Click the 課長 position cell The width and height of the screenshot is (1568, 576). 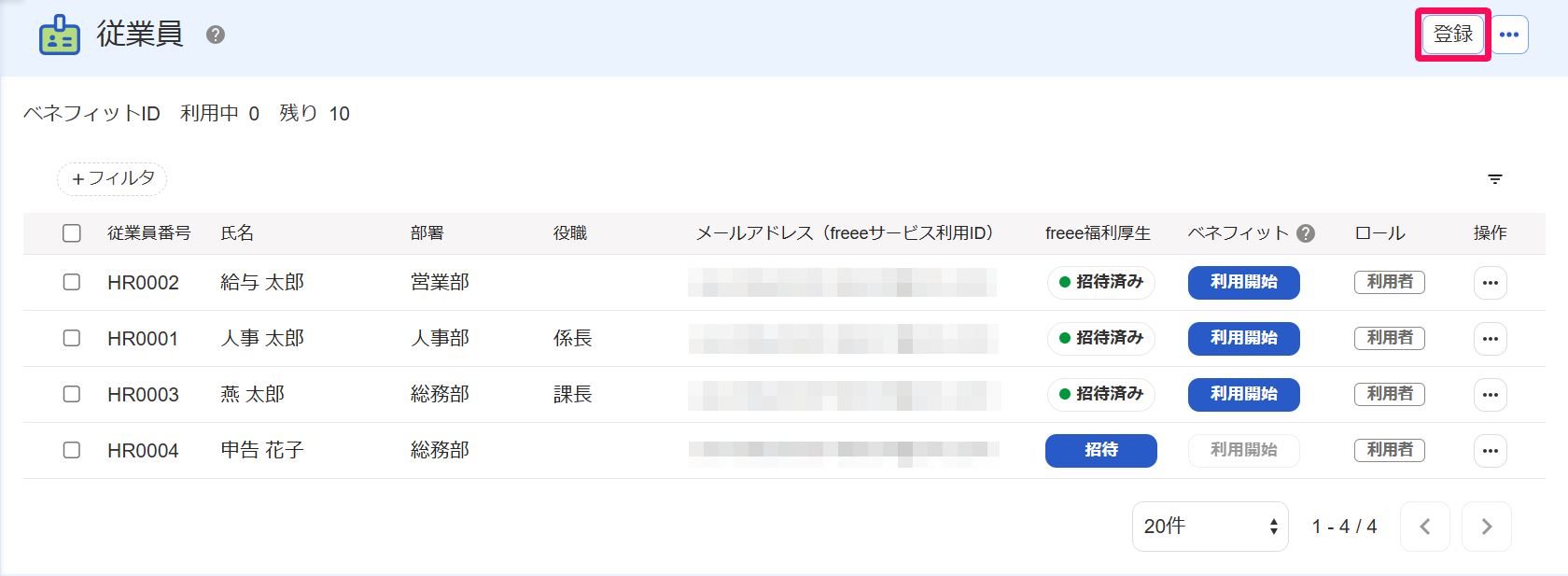(573, 394)
